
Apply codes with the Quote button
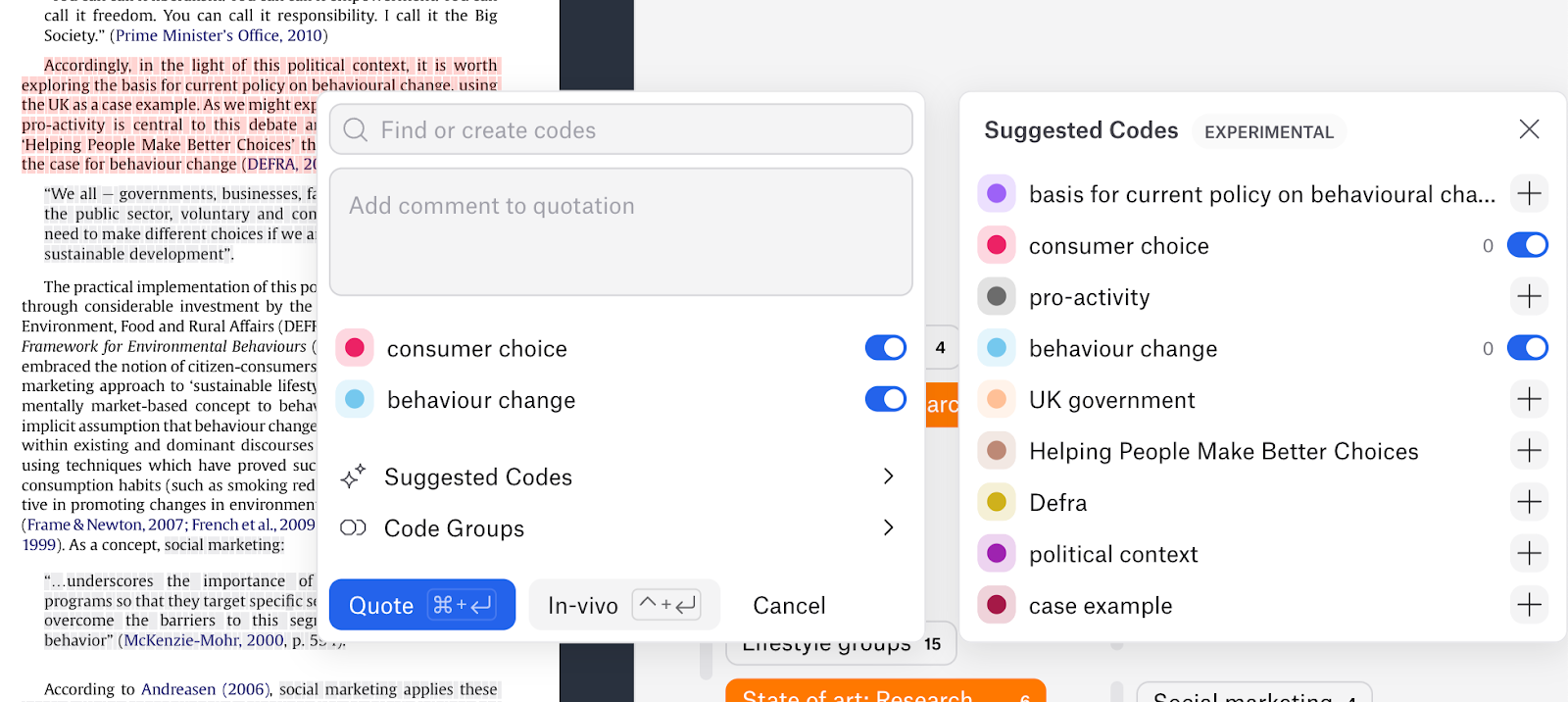click(x=421, y=605)
